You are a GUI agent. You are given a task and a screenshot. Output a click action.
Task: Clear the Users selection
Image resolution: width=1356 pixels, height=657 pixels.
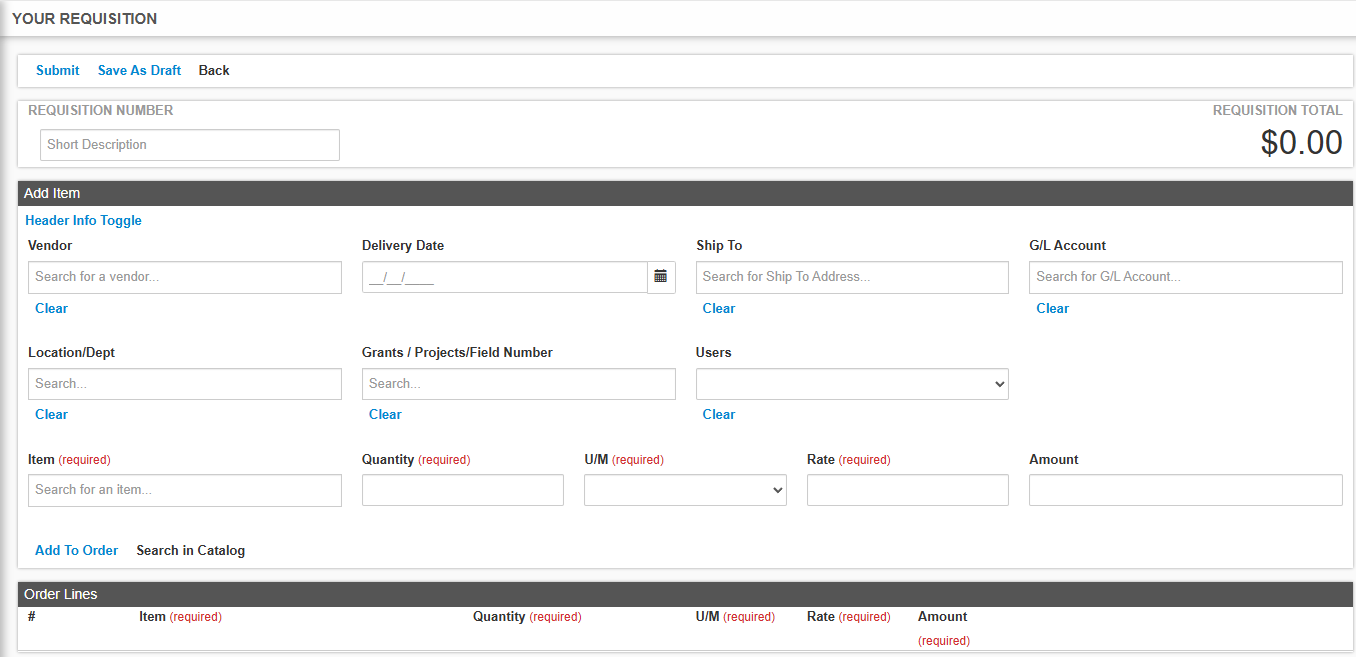tap(718, 413)
